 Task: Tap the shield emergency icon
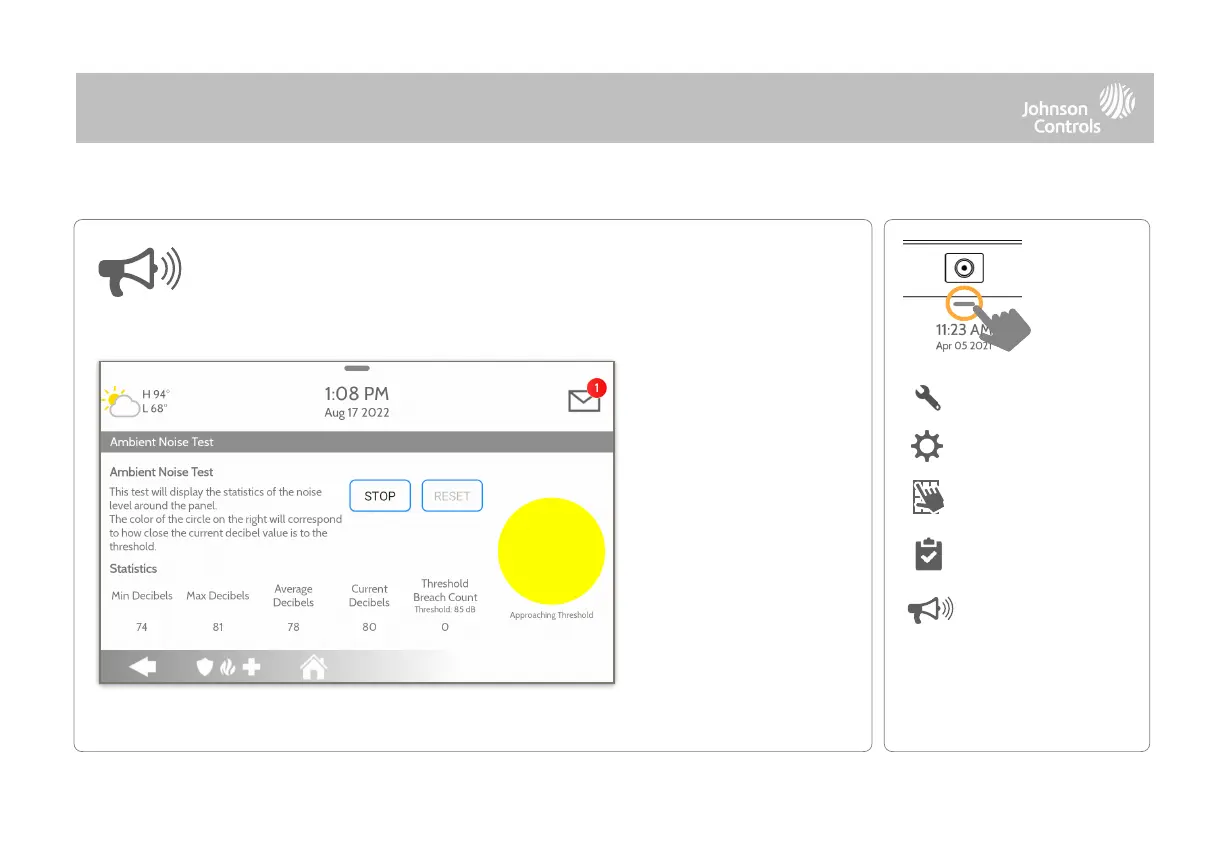point(204,667)
